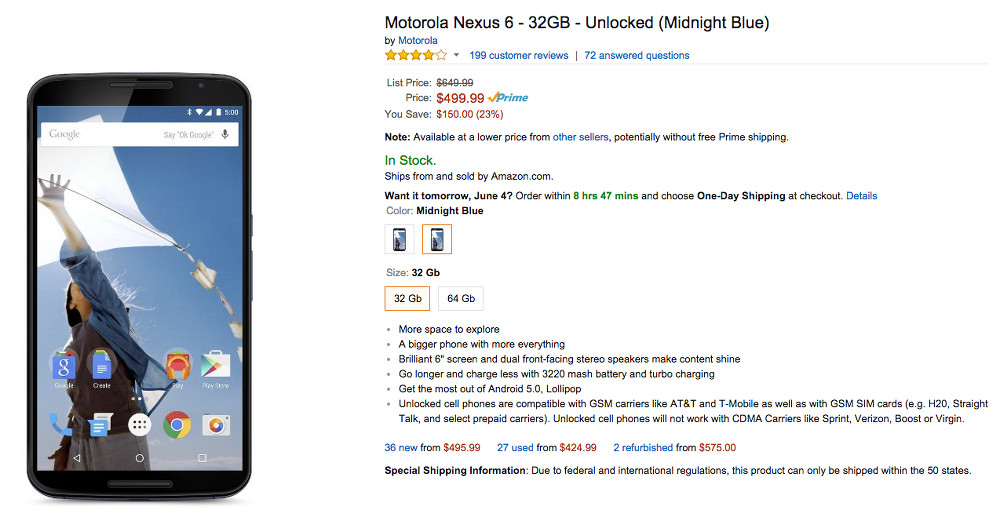Tap the microphone icon in the Google bar
This screenshot has width=1000, height=532.
[225, 134]
